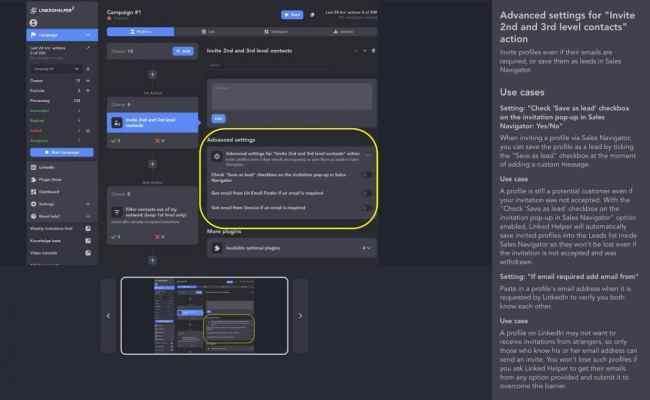Click the external link icon beside Video tutorials

tap(88, 253)
